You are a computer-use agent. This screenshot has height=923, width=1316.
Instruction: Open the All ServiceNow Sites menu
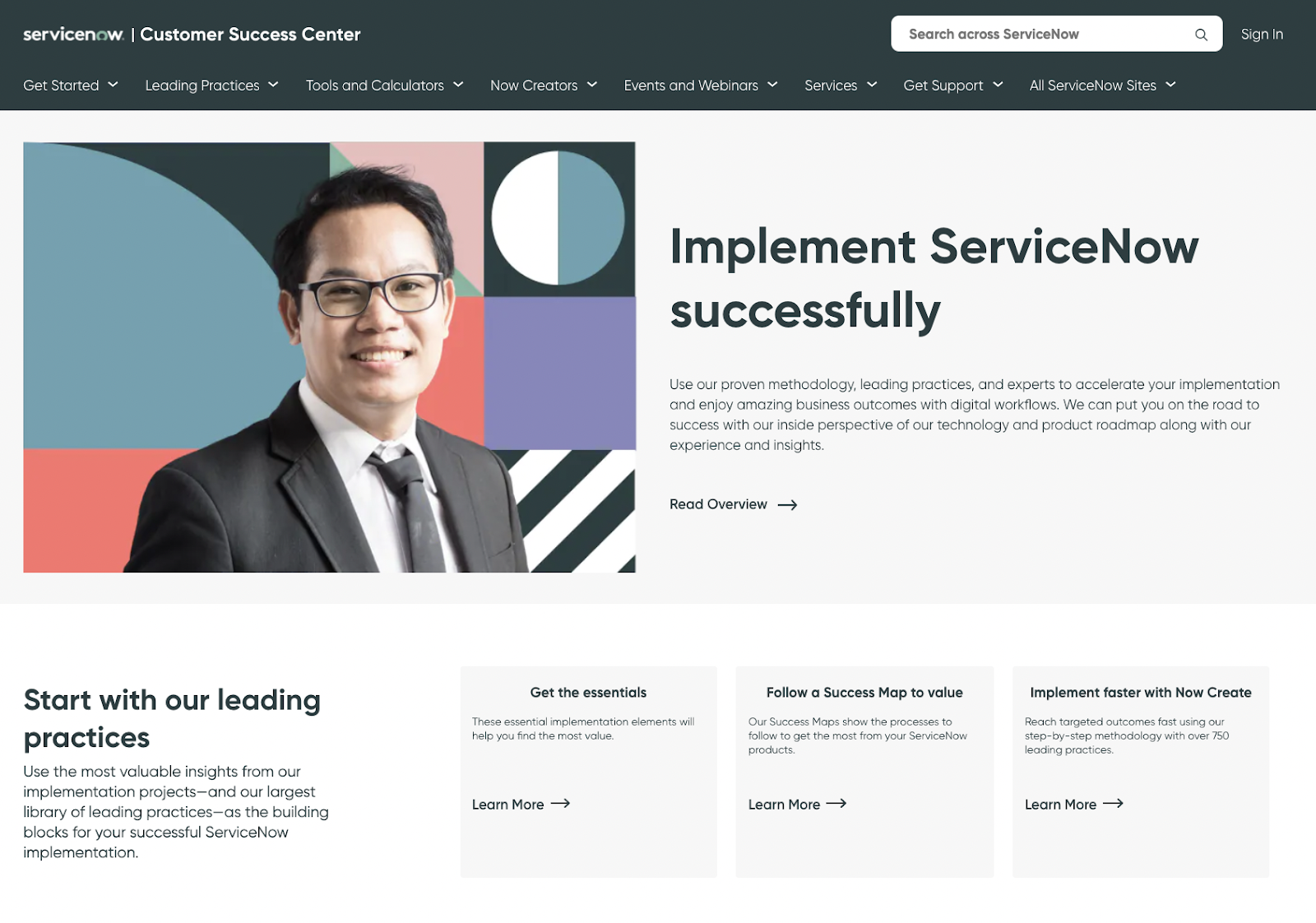(x=1093, y=86)
